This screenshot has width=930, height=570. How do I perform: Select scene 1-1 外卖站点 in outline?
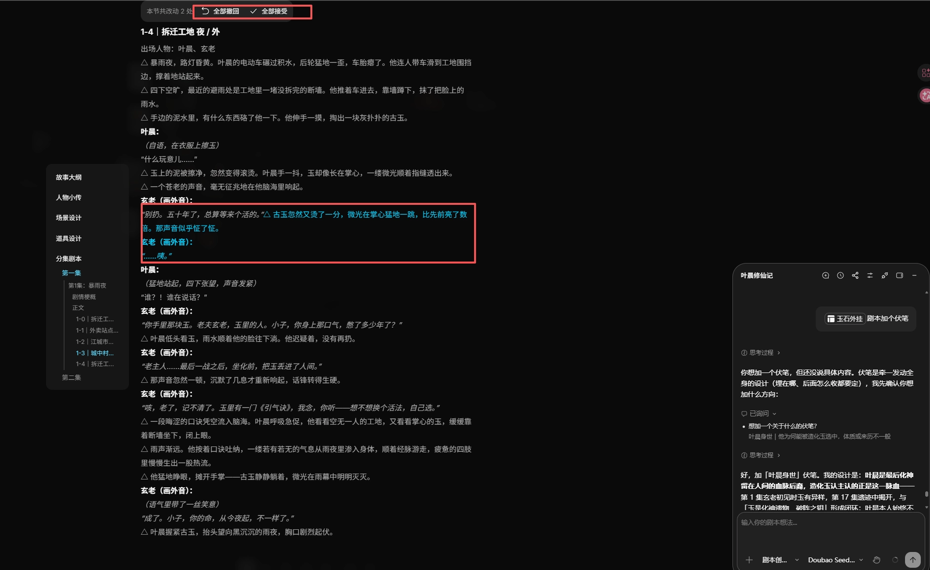(97, 330)
